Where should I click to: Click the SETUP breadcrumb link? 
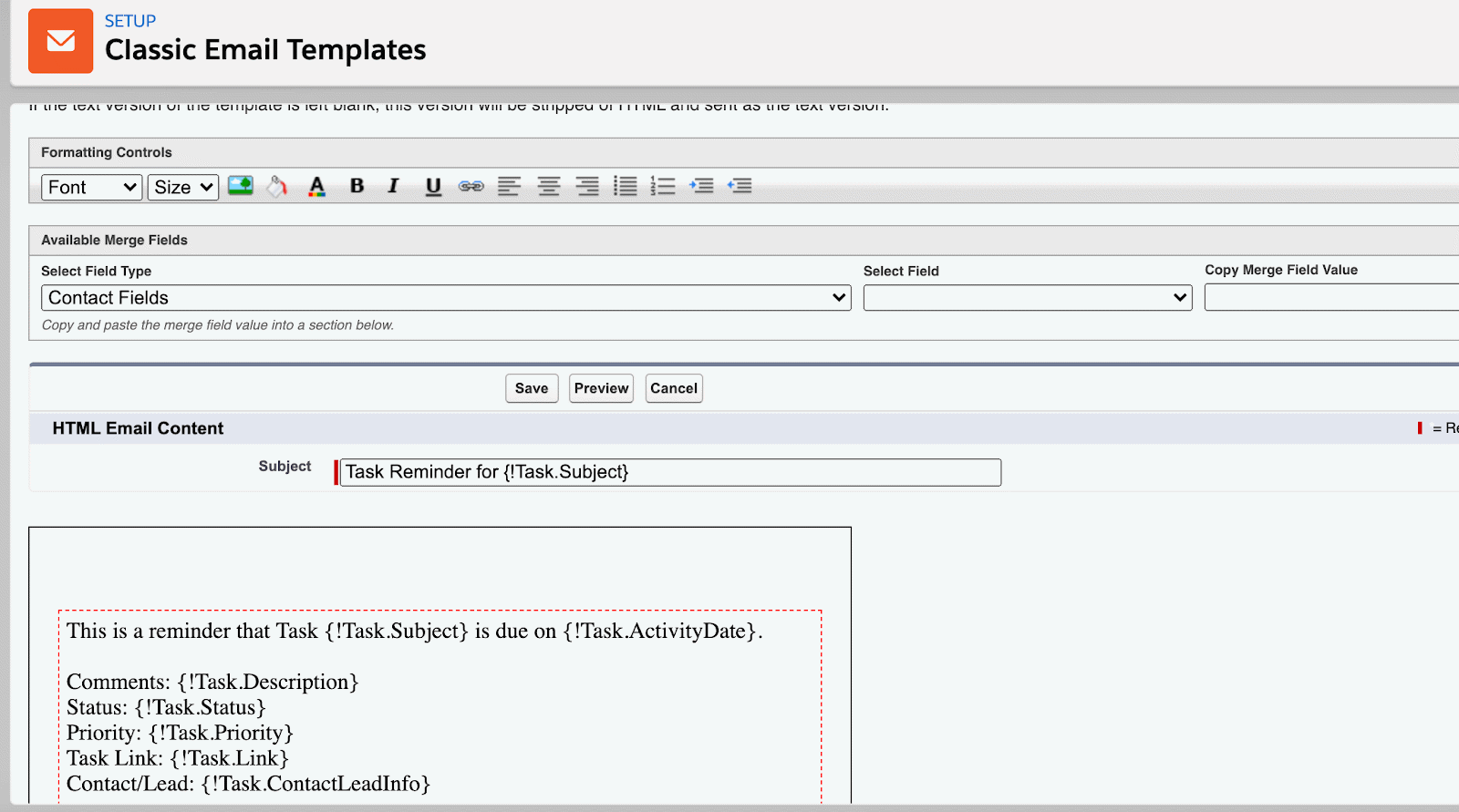130,21
